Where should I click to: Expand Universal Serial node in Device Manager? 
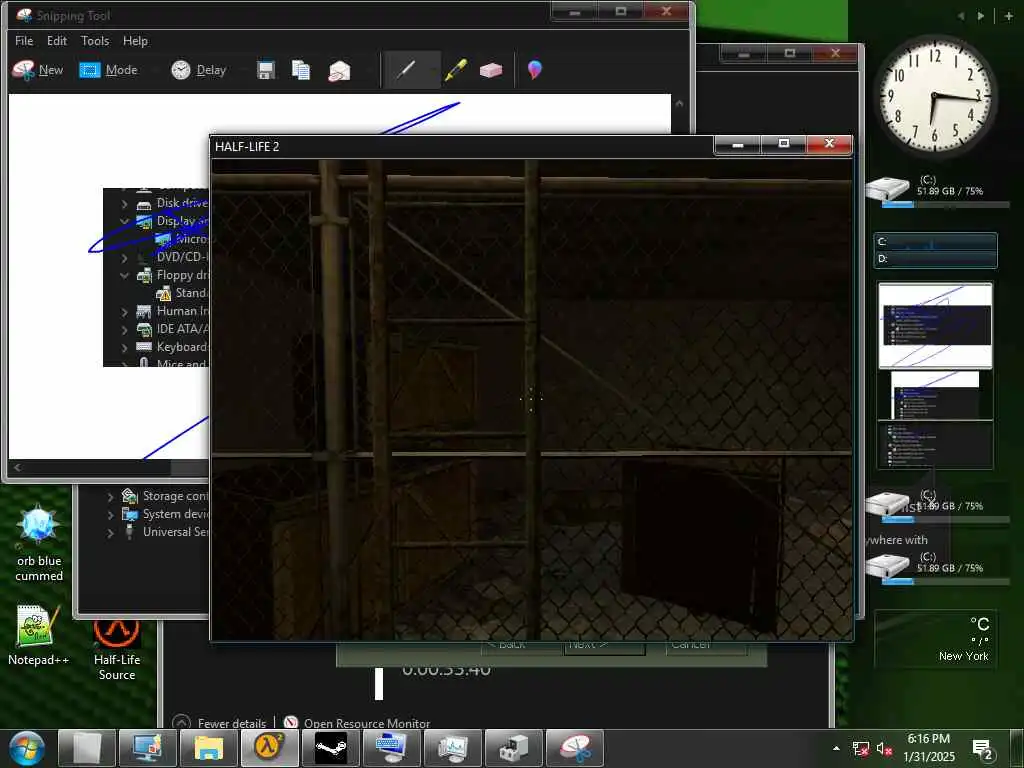pos(111,533)
